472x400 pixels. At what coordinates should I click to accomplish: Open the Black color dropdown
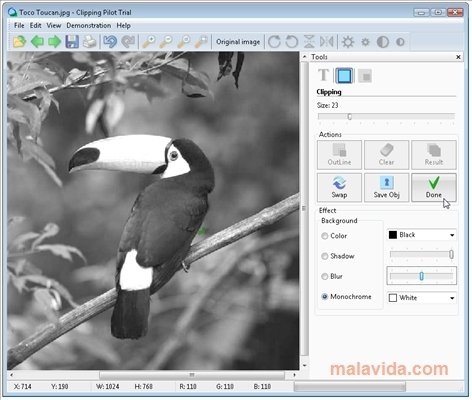point(422,235)
